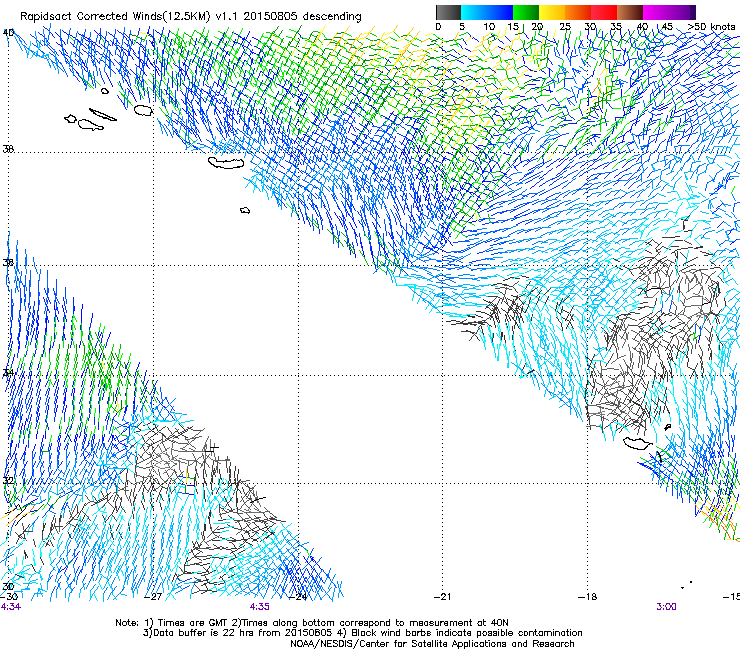Click the "Rapidscat Corrected Winds(12.5KM)" title text
The width and height of the screenshot is (740, 650).
pyautogui.click(x=115, y=17)
